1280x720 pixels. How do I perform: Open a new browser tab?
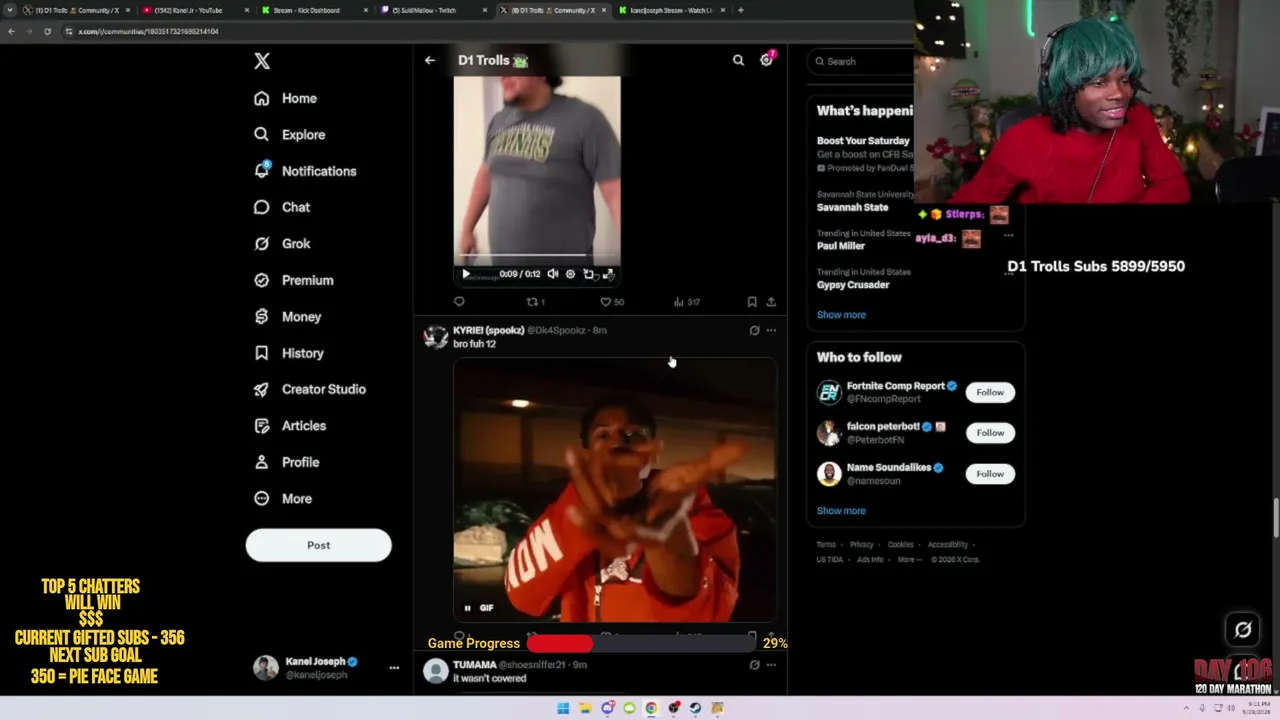pos(741,10)
